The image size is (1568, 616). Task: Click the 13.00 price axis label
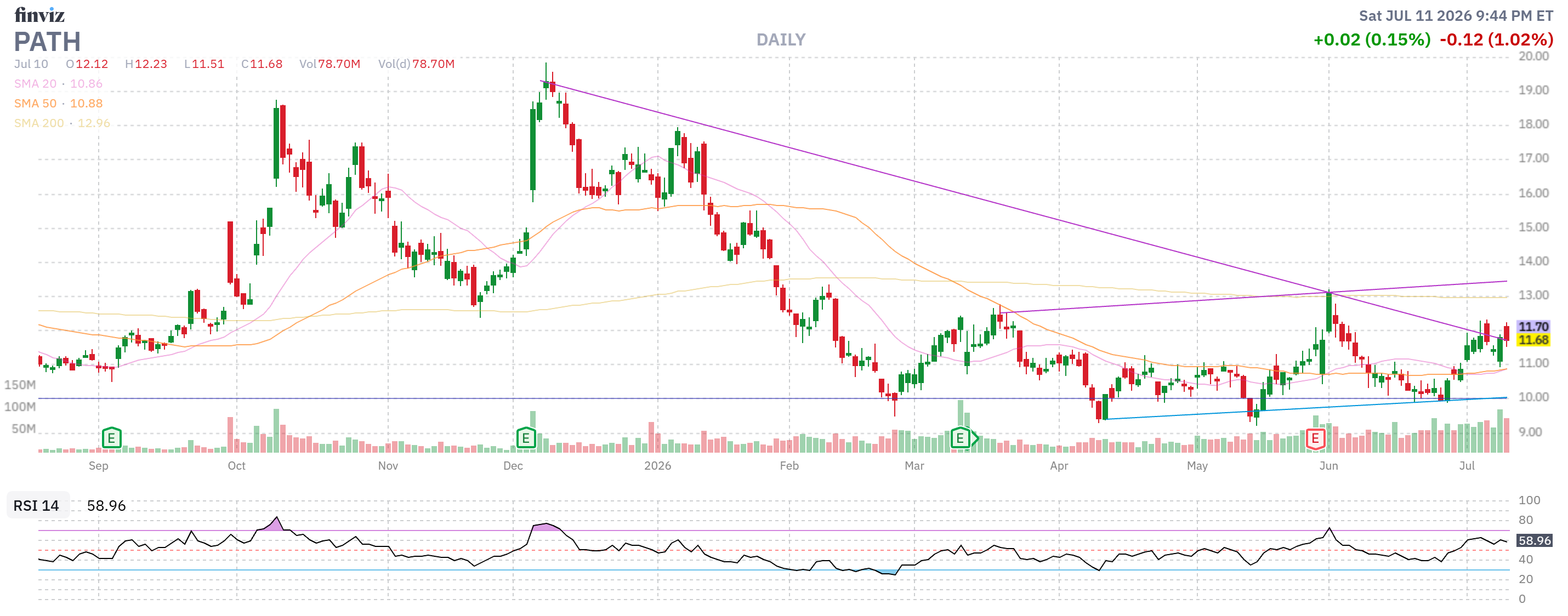pyautogui.click(x=1534, y=295)
